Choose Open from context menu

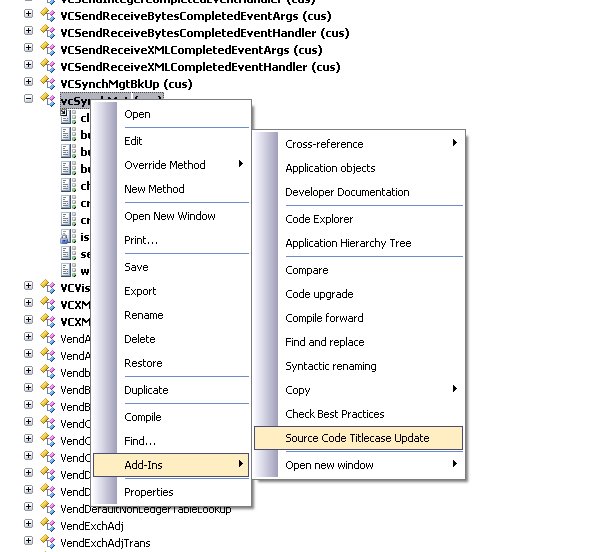click(171, 114)
